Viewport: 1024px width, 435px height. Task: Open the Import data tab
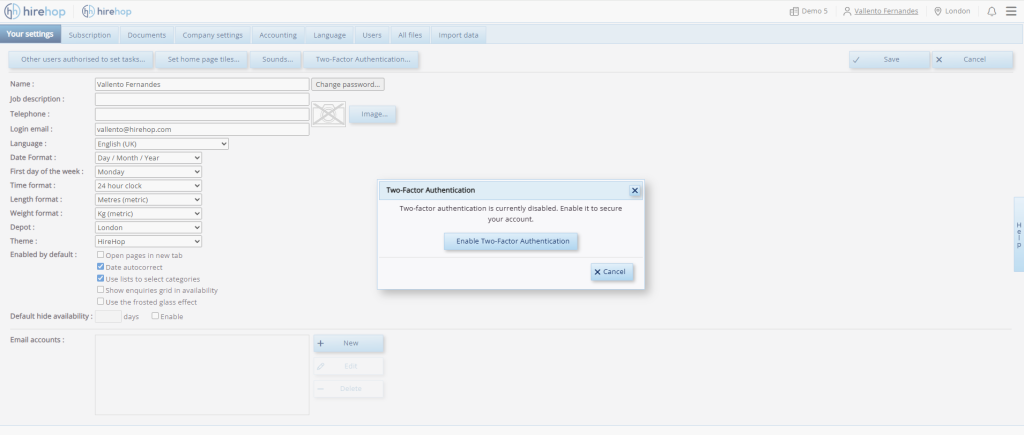(458, 35)
